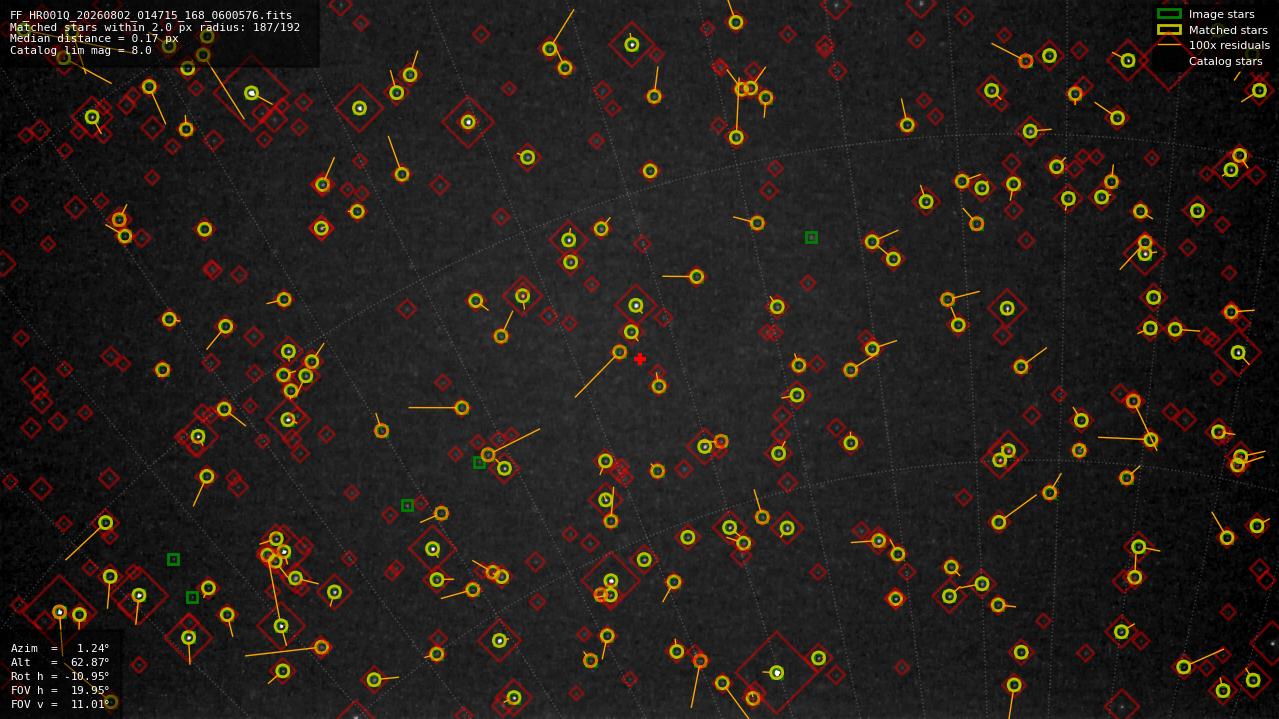
Task: Click the Image stars legend text
Action: point(1221,14)
